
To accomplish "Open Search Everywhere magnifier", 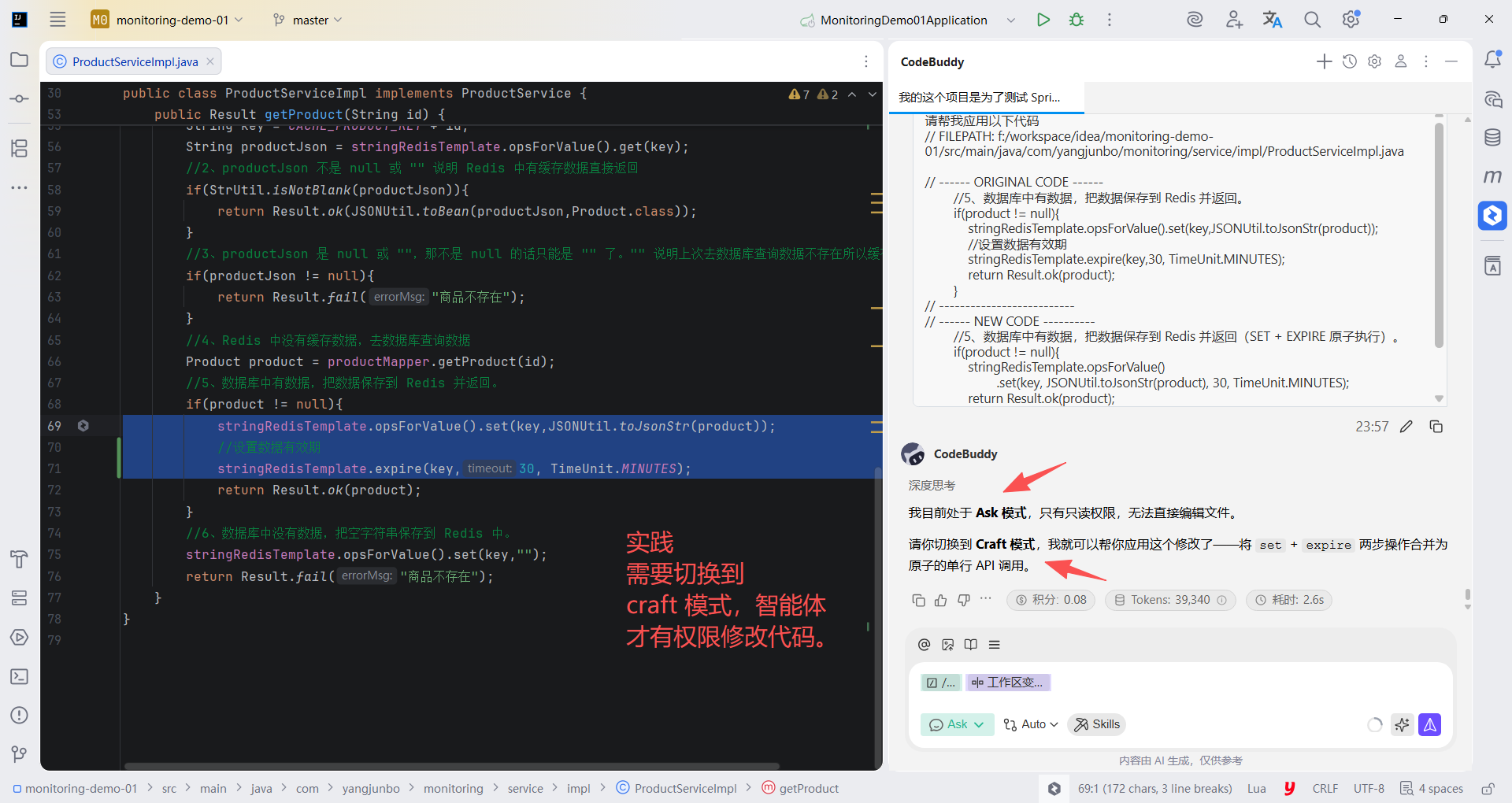I will [1312, 20].
